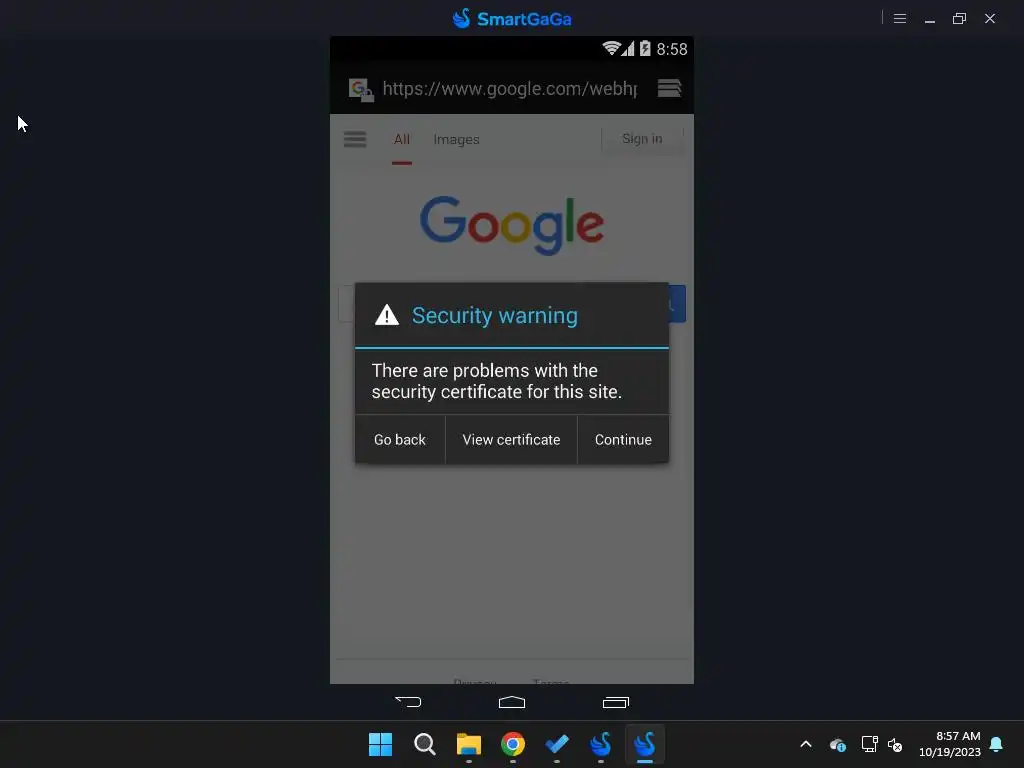The width and height of the screenshot is (1024, 768).
Task: Open File Explorer from taskbar
Action: tap(469, 744)
